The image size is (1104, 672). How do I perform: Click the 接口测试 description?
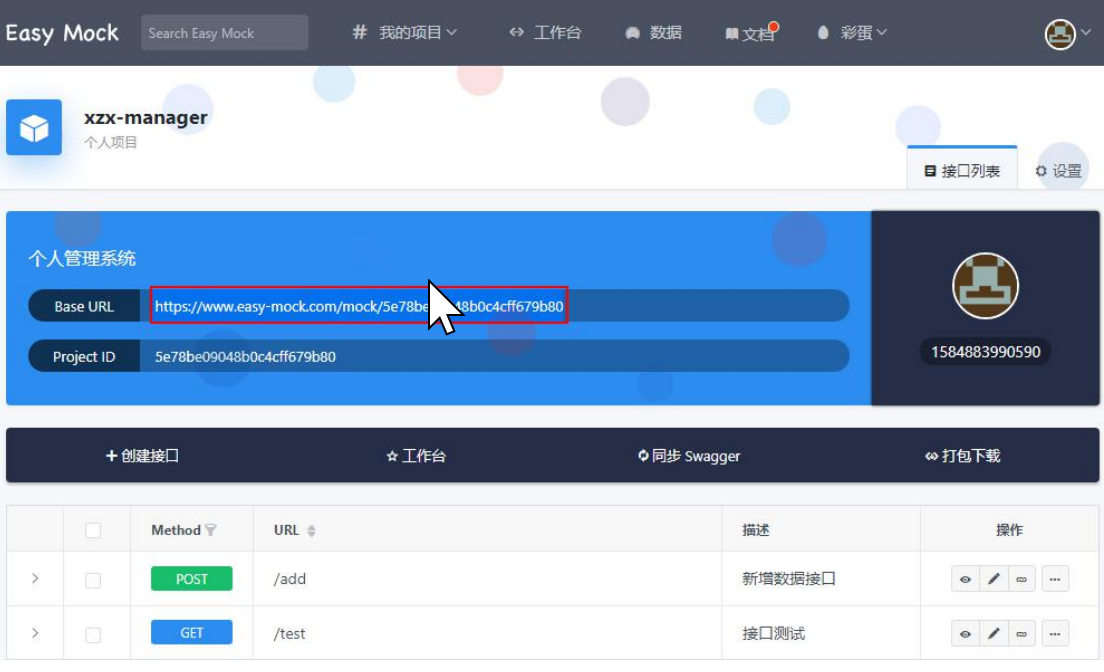point(773,633)
